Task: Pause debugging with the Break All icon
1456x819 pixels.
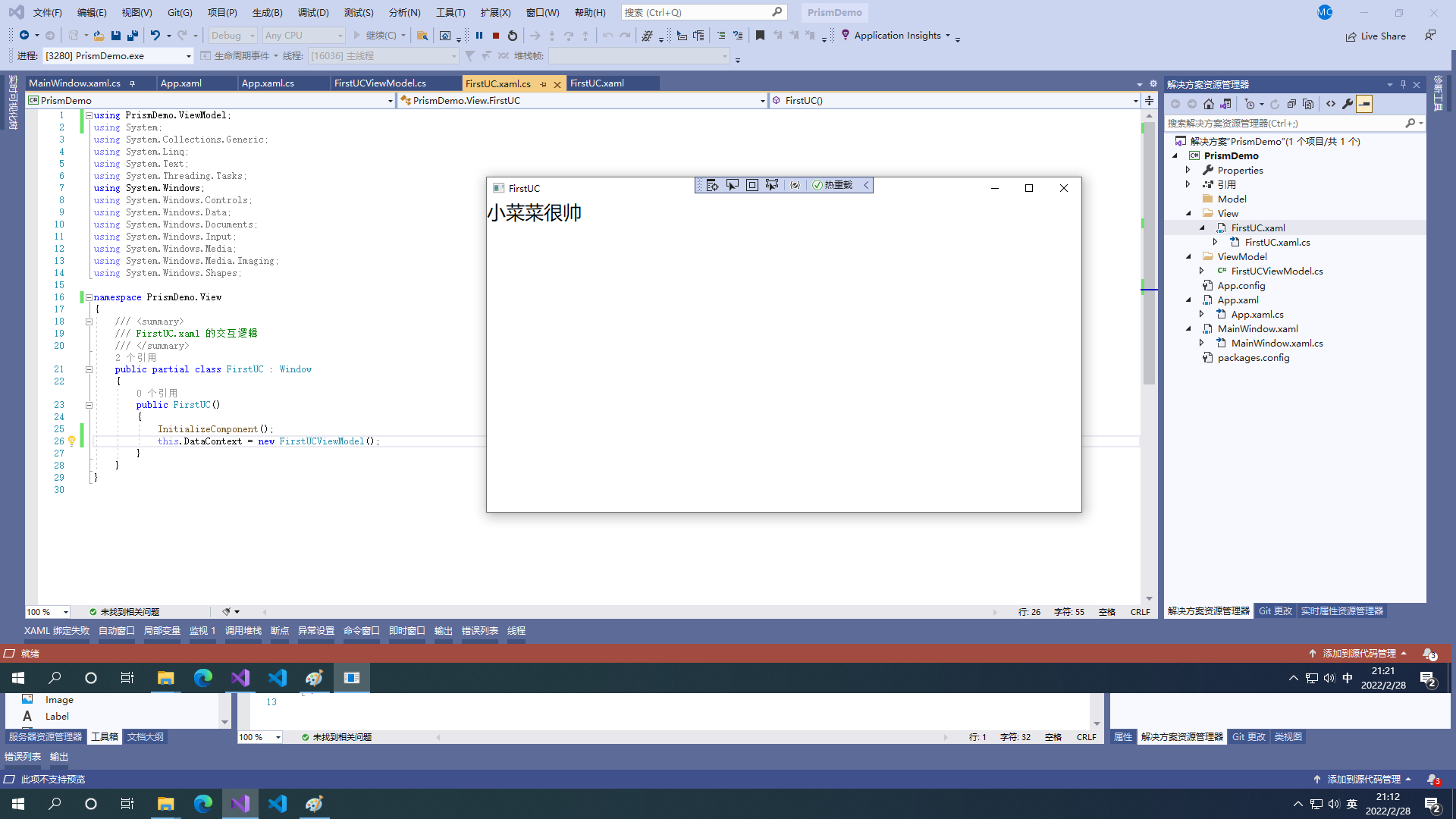Action: pyautogui.click(x=479, y=36)
